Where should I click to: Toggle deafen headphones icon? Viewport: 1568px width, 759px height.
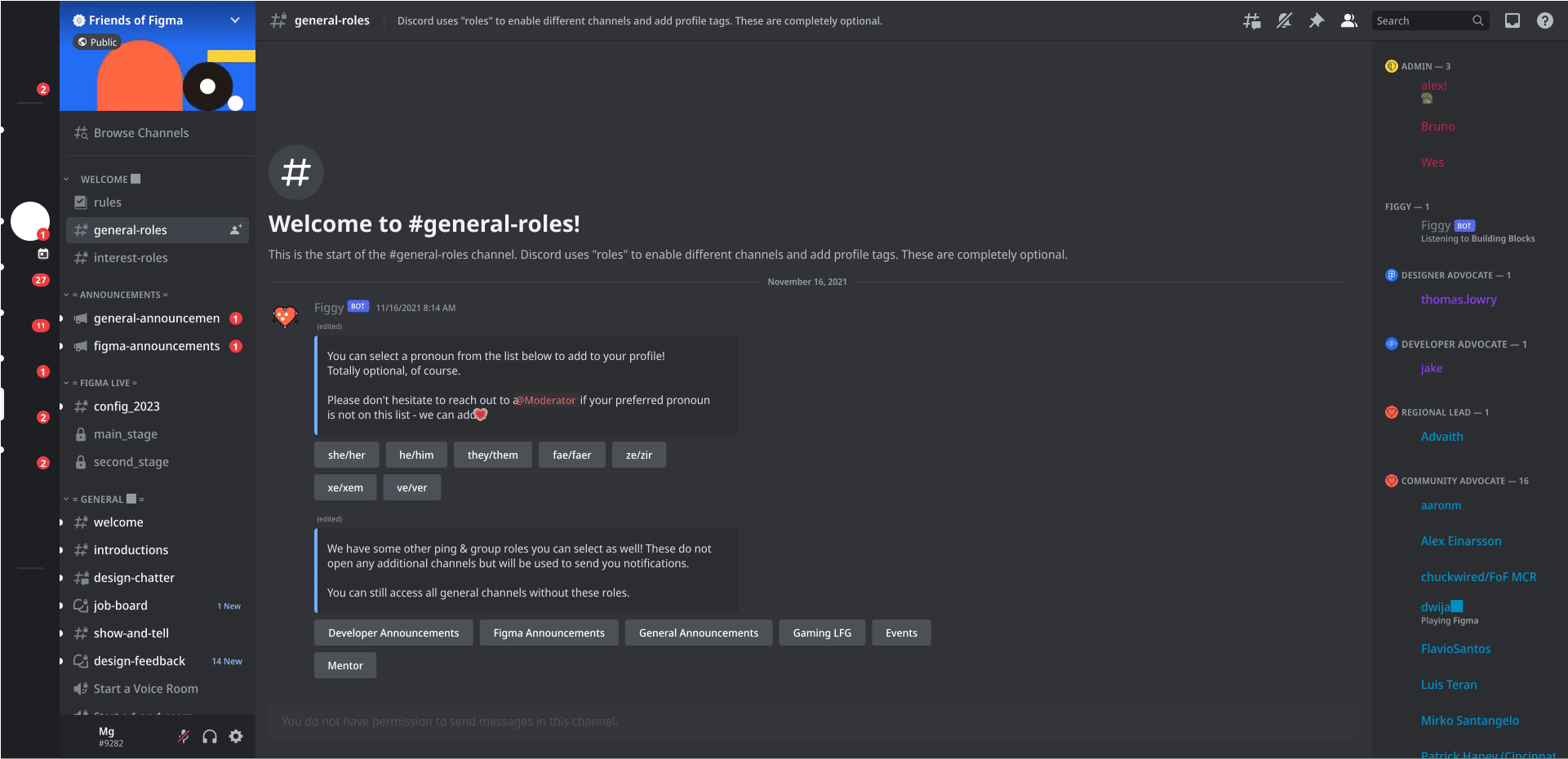click(210, 736)
